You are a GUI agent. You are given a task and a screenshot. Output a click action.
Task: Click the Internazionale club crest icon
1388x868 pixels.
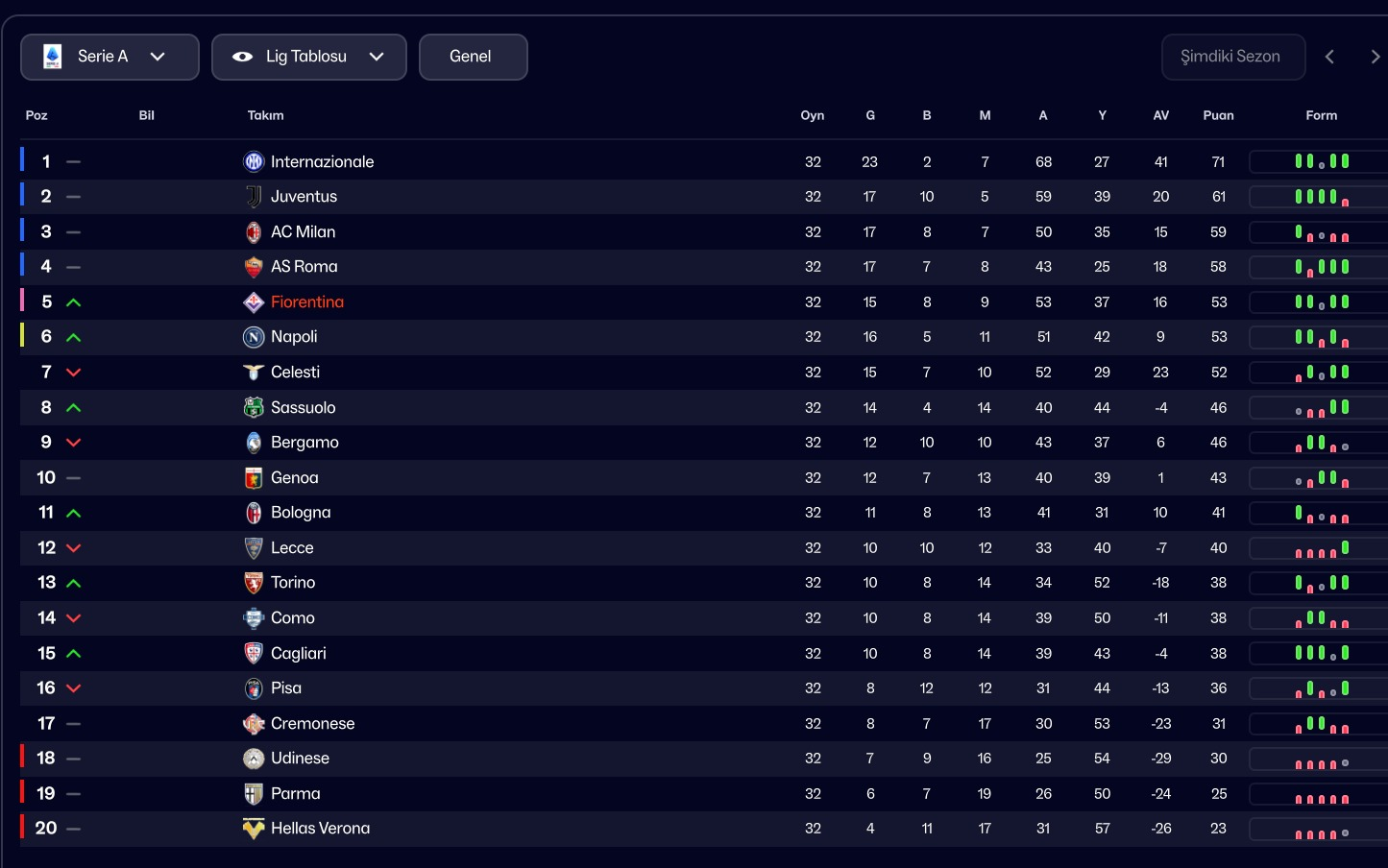coord(254,161)
